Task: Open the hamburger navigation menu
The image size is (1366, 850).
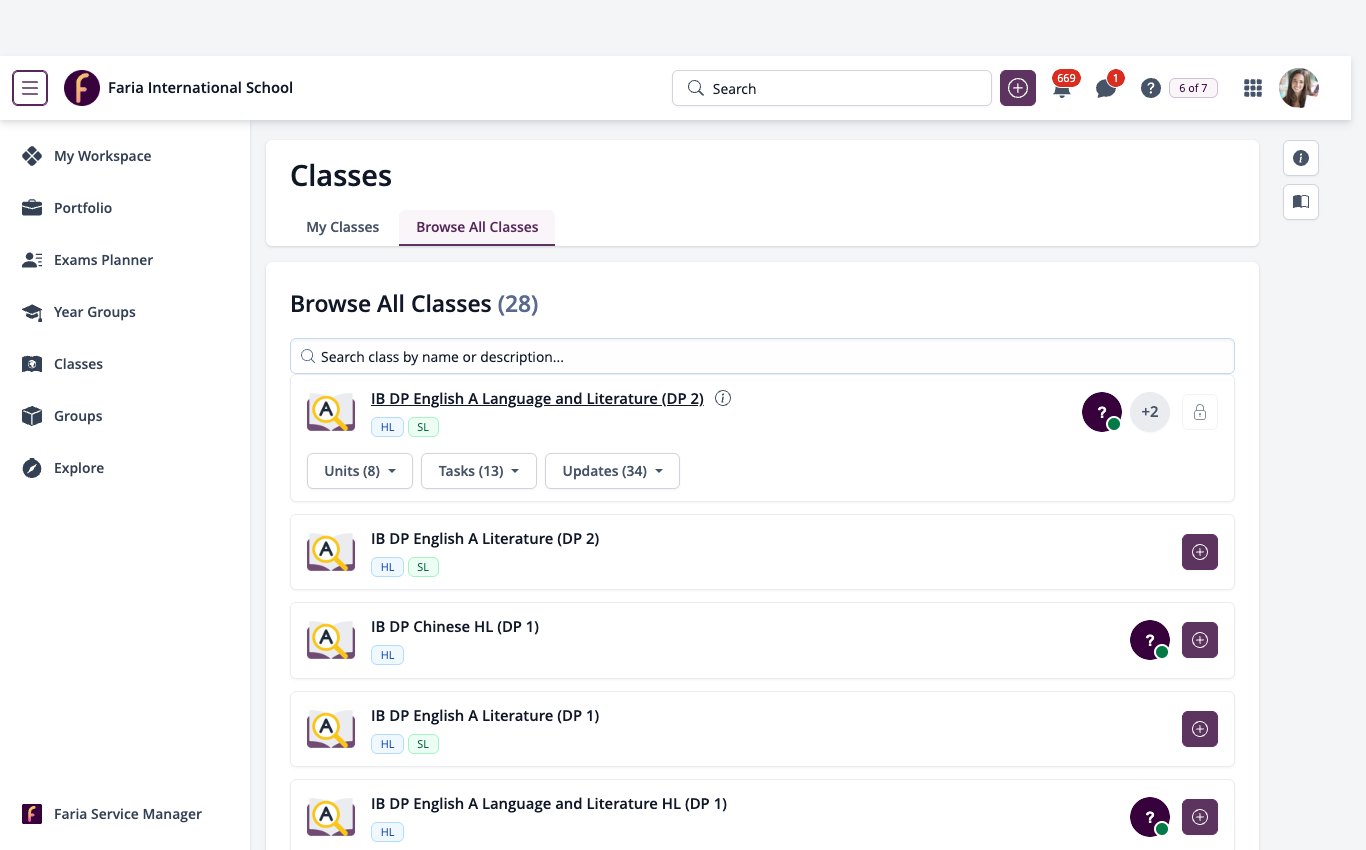Action: coord(30,88)
